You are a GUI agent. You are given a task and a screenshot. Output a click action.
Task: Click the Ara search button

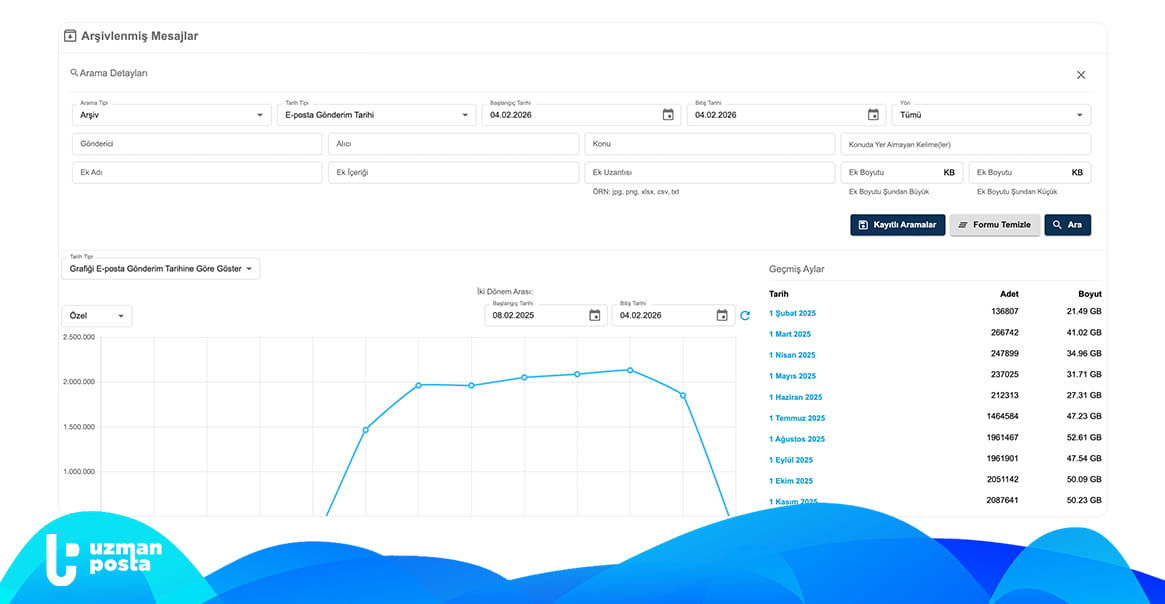1067,225
